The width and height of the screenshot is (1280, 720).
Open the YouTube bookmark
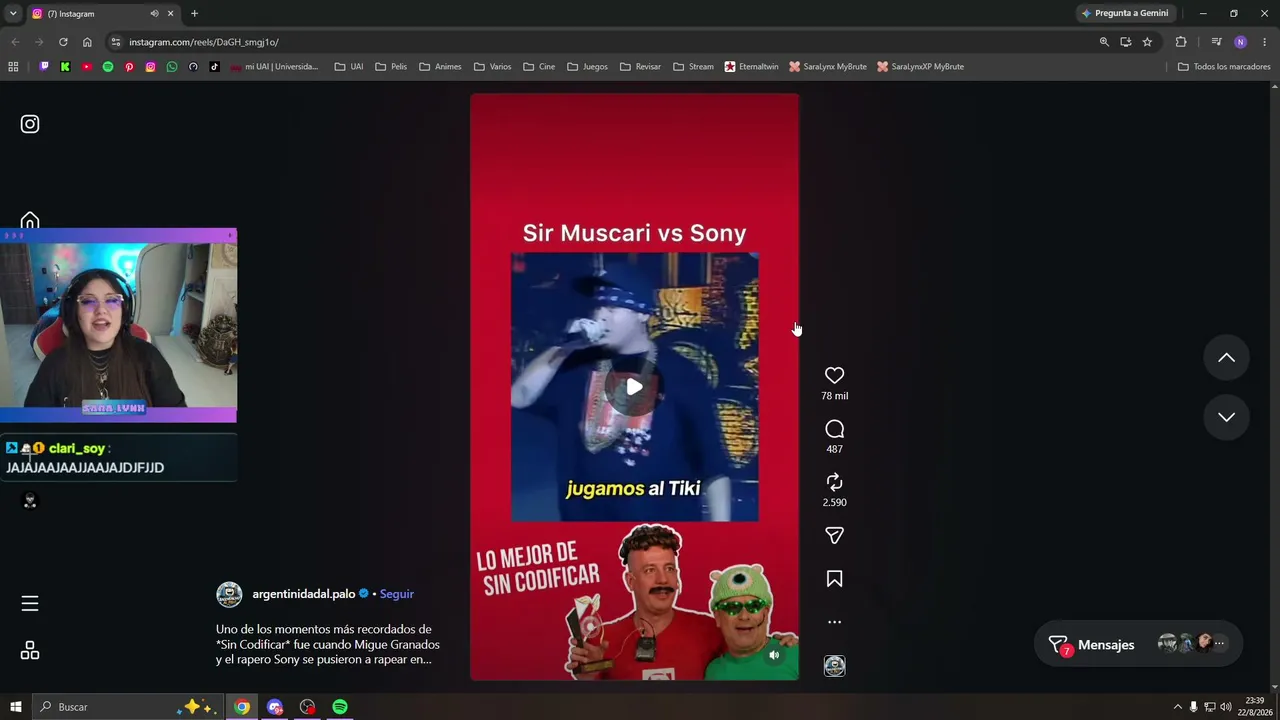click(87, 67)
